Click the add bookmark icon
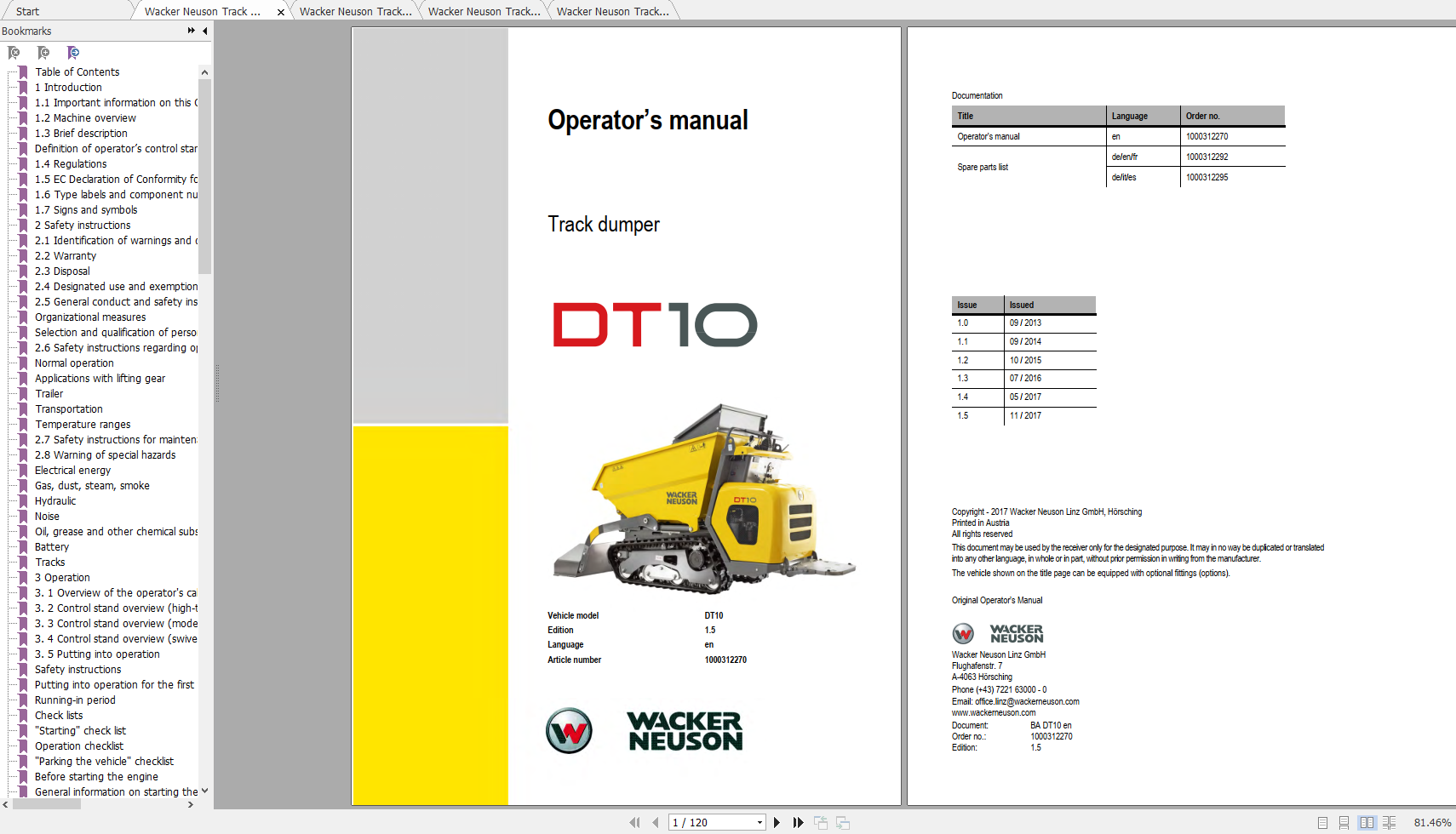 (x=43, y=53)
